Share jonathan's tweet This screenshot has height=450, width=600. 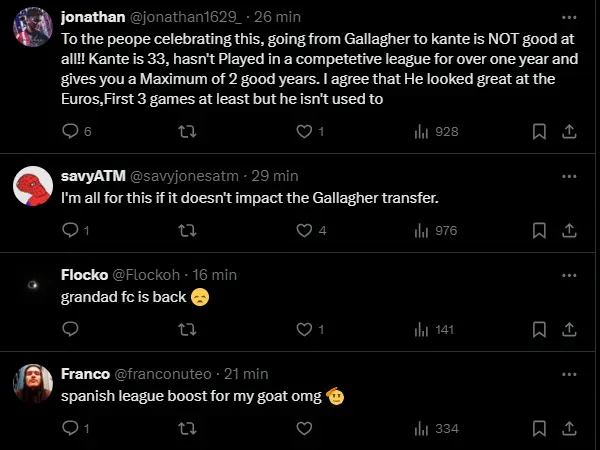(x=568, y=132)
